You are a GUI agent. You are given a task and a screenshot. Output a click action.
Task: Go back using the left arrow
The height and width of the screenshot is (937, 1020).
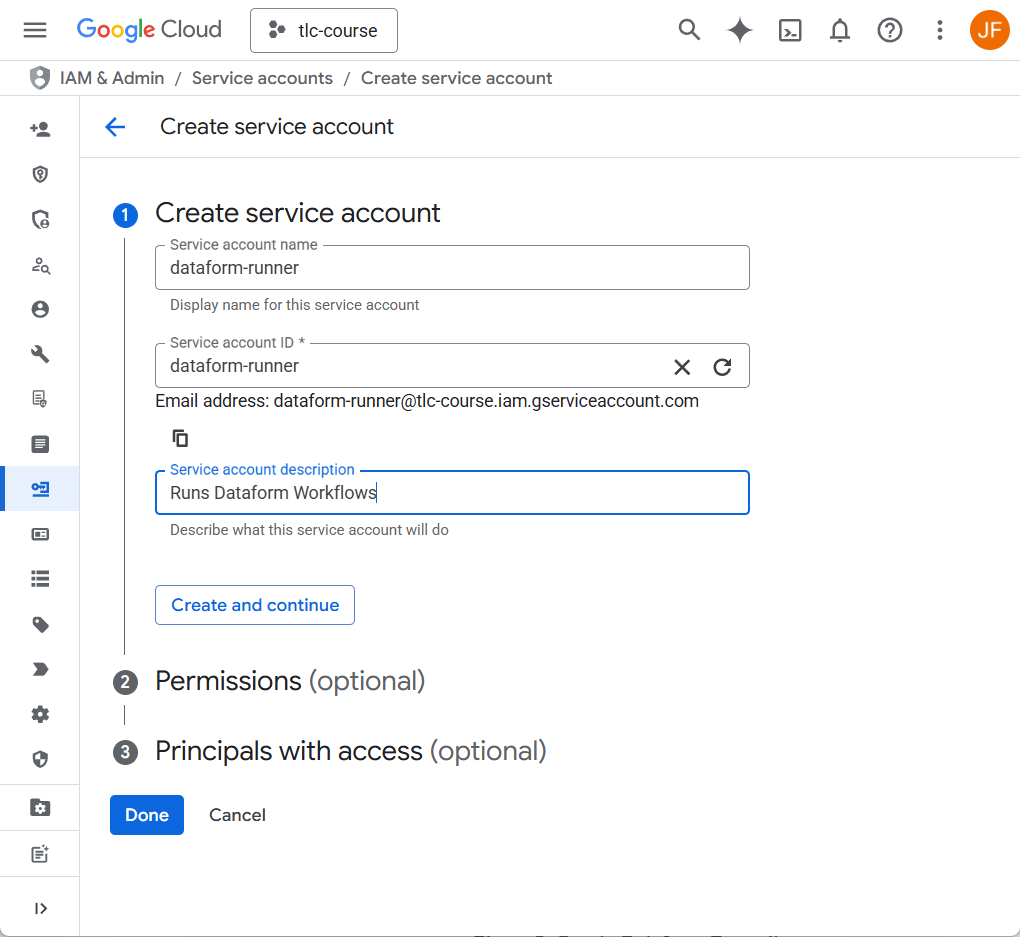click(x=115, y=127)
